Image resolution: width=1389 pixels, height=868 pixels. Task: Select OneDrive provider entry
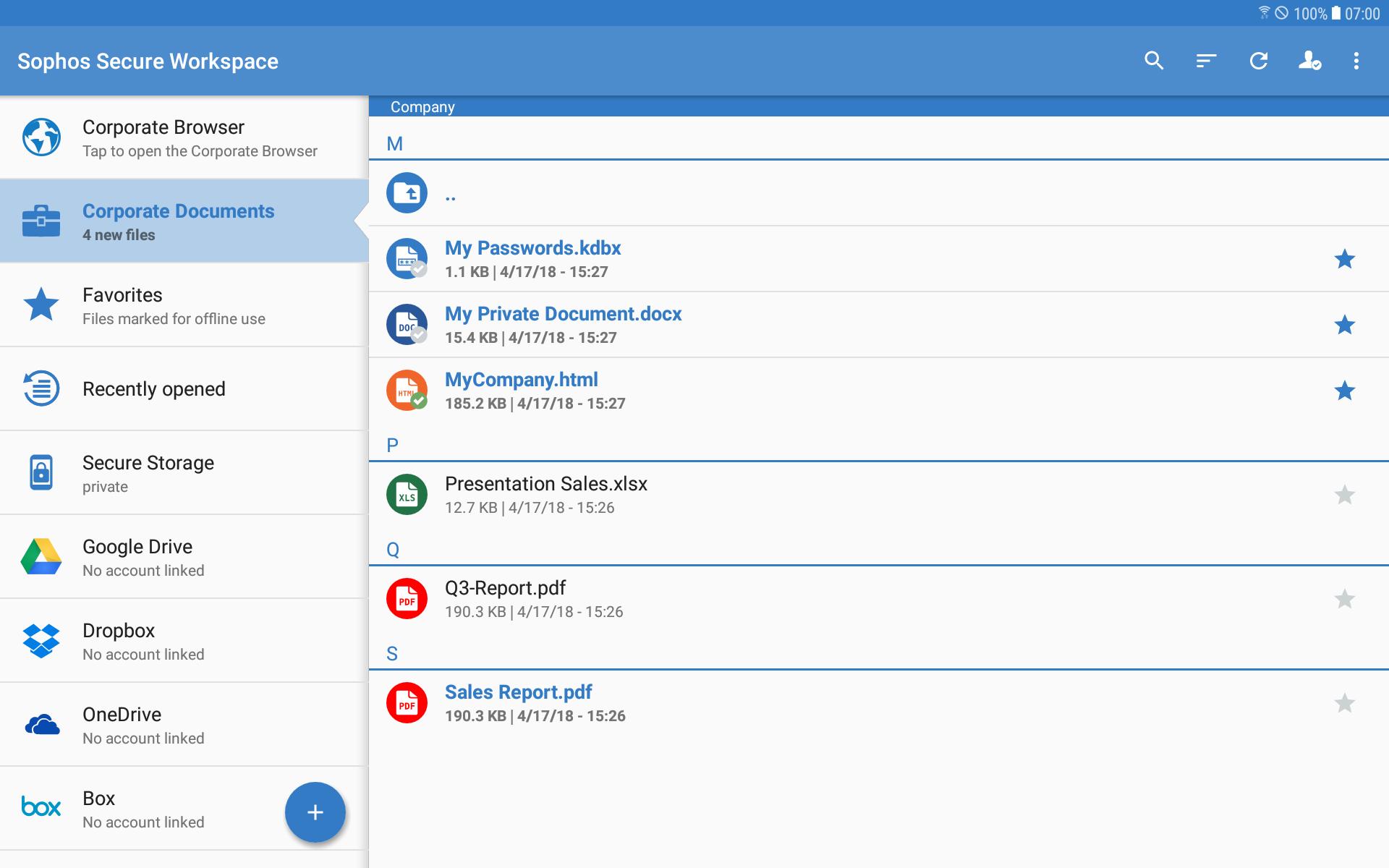[x=184, y=724]
